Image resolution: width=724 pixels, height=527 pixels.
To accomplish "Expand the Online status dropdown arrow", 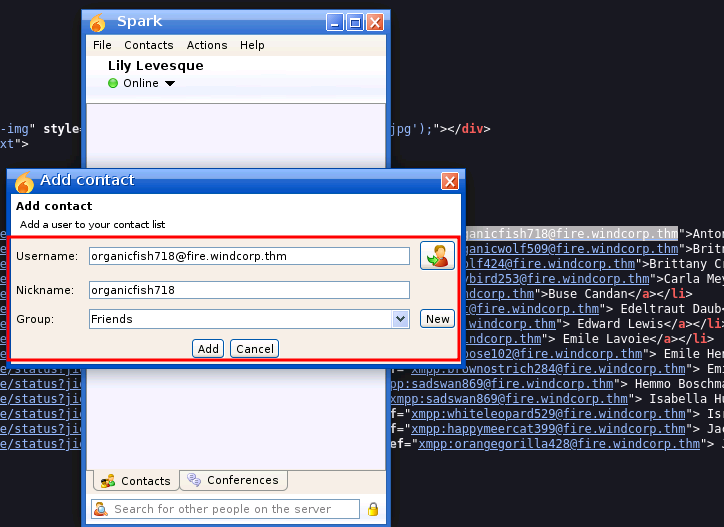I will pyautogui.click(x=170, y=84).
